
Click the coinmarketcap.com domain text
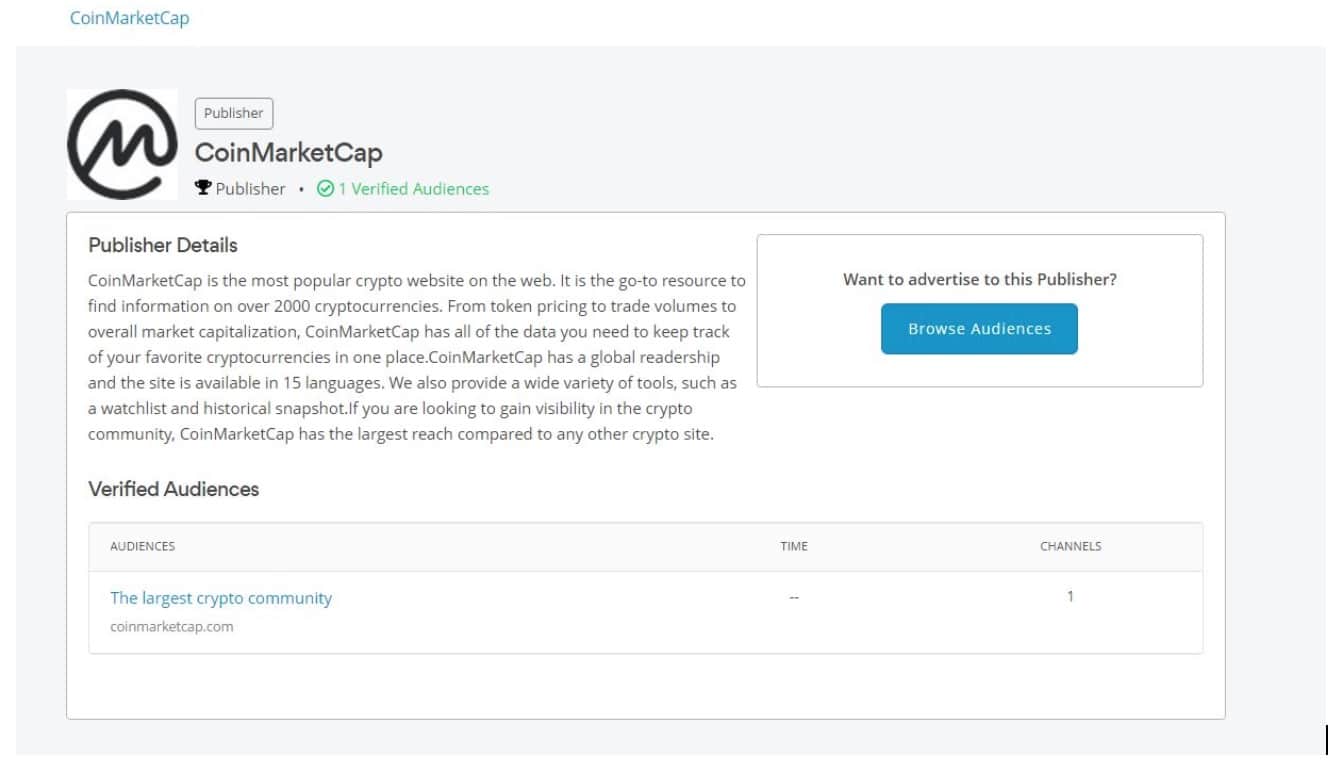pos(172,627)
